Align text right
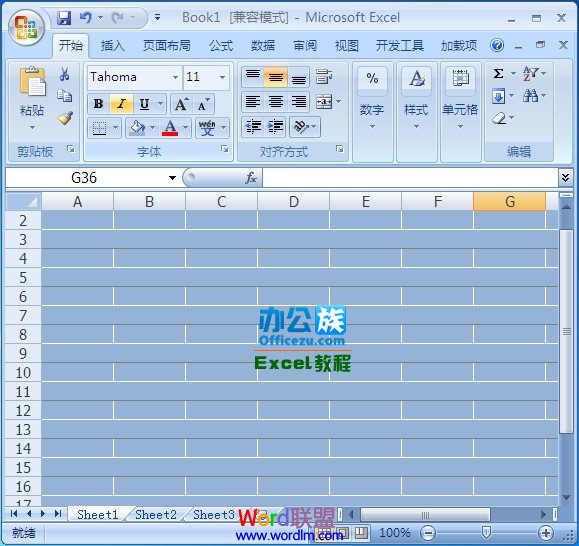This screenshot has width=579, height=546. pyautogui.click(x=298, y=102)
